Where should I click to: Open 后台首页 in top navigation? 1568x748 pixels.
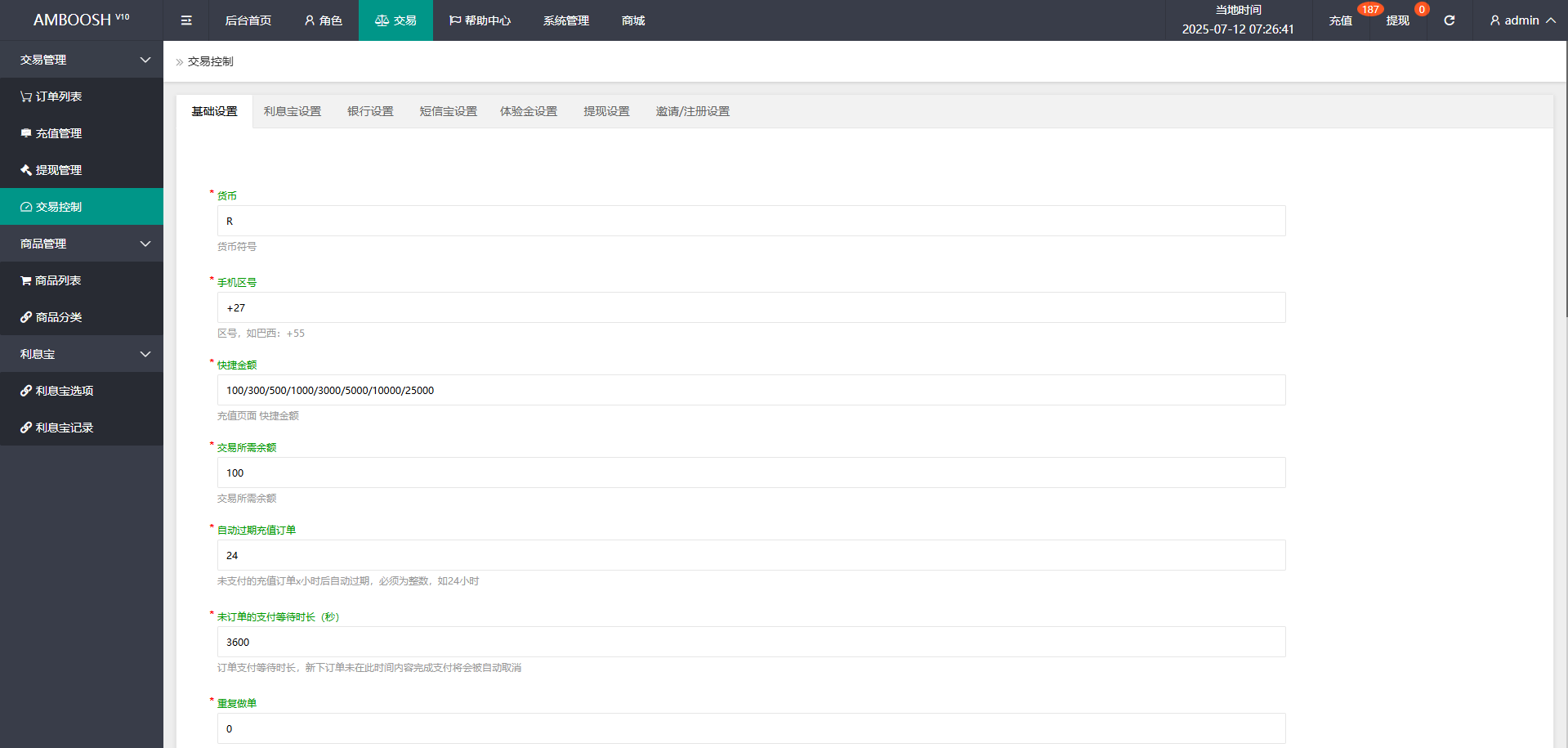tap(248, 20)
